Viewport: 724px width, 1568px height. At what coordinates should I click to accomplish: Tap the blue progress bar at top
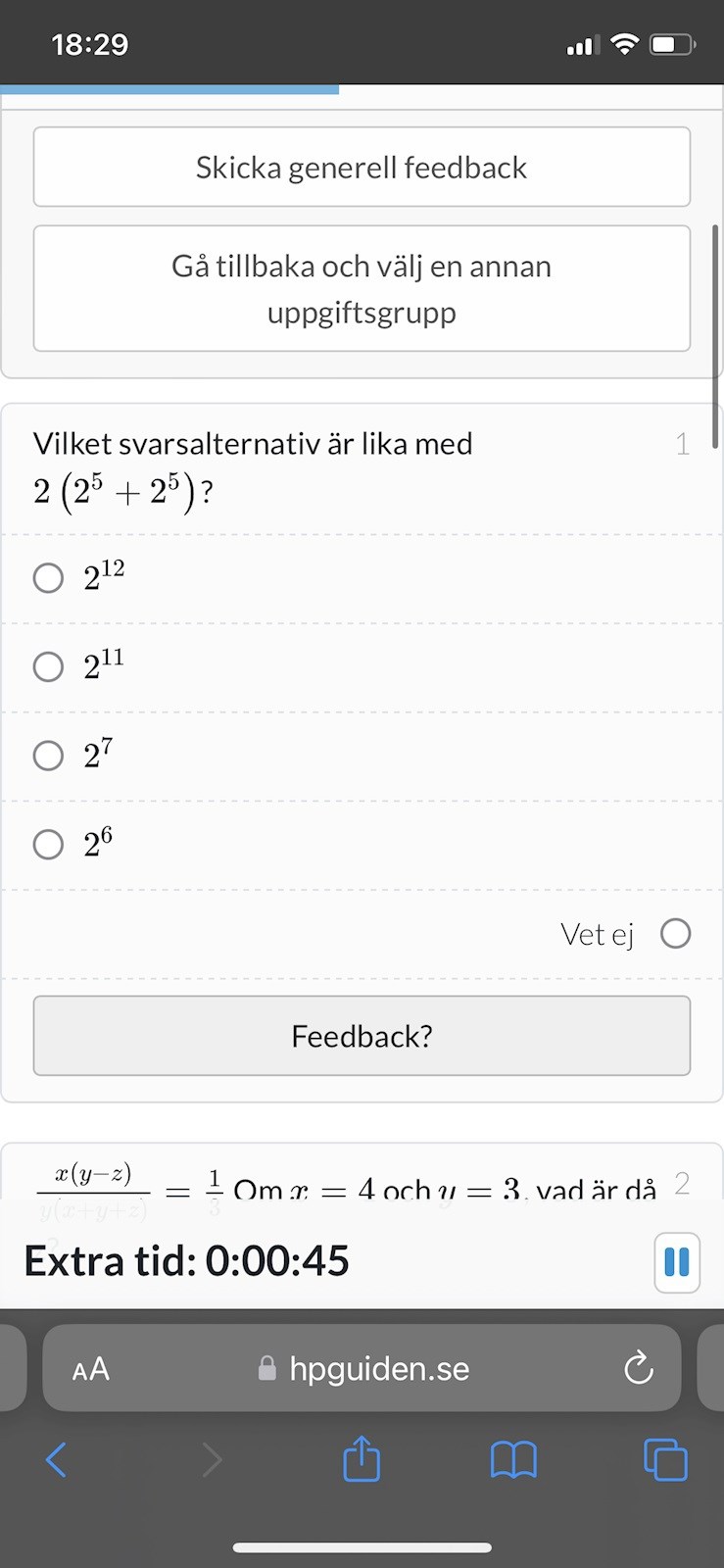169,89
